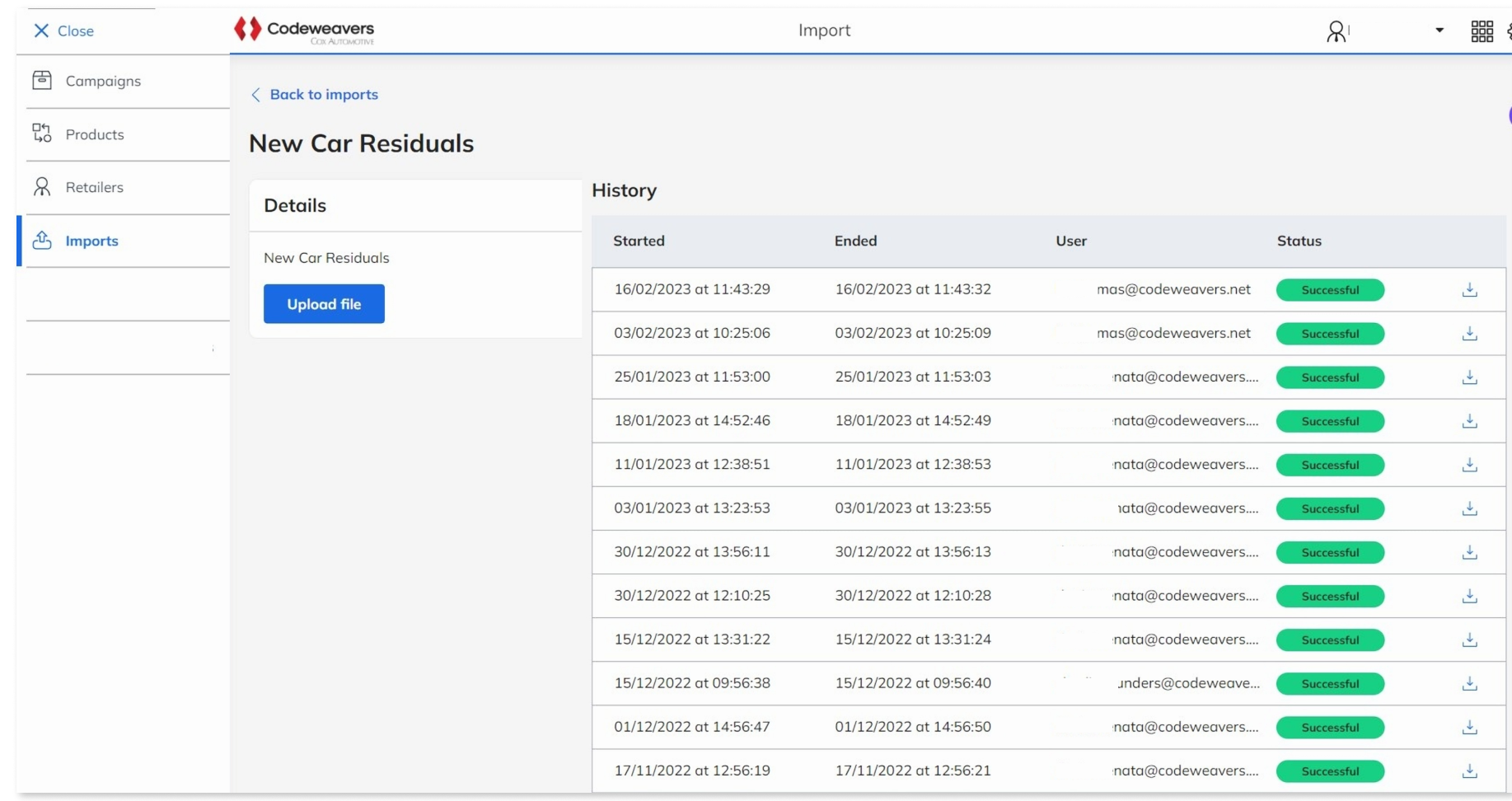The height and width of the screenshot is (801, 1512).
Task: Download the 11/01/2023 12:38:51 import file
Action: (x=1469, y=465)
